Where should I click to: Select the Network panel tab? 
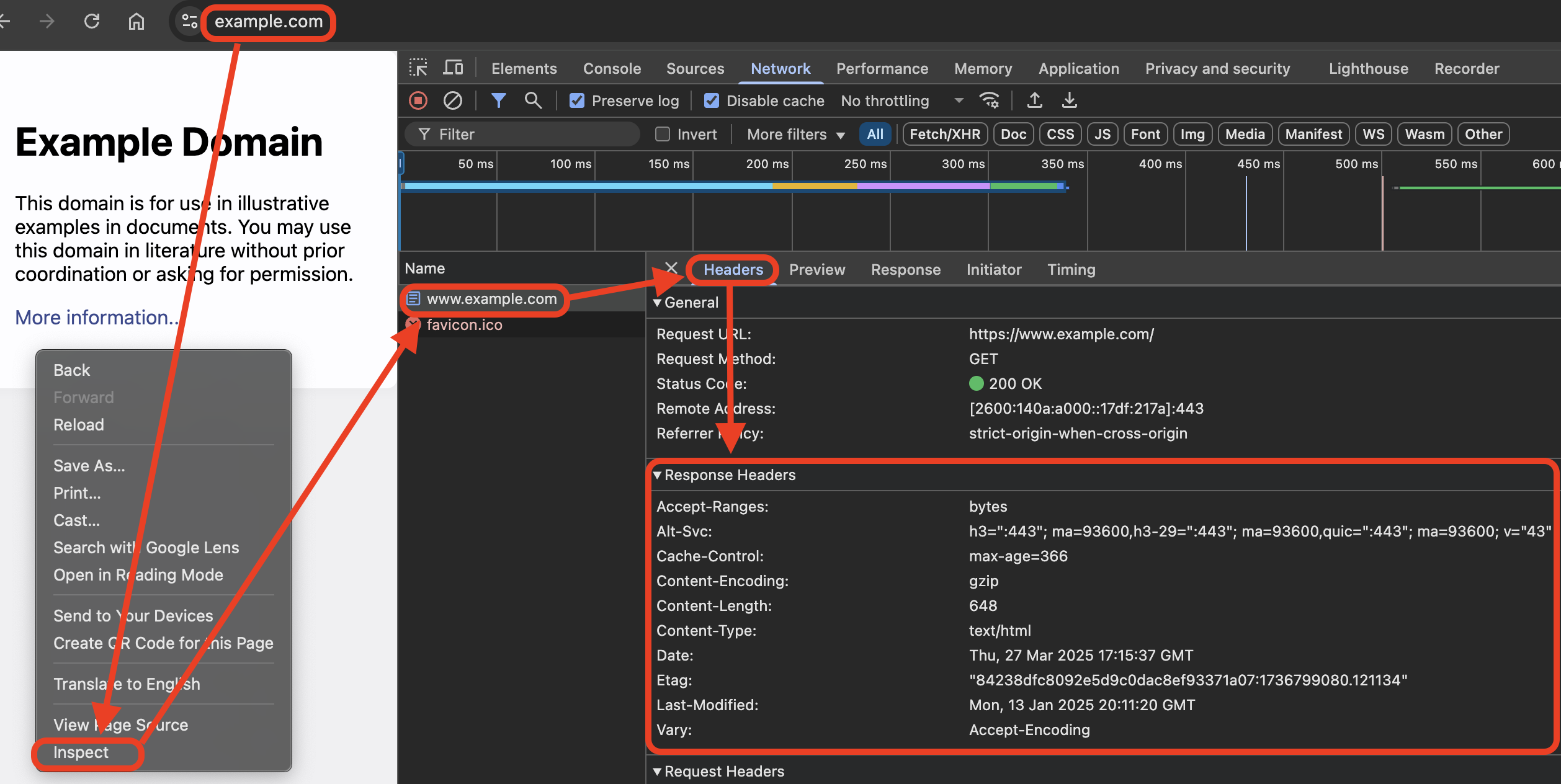(780, 68)
